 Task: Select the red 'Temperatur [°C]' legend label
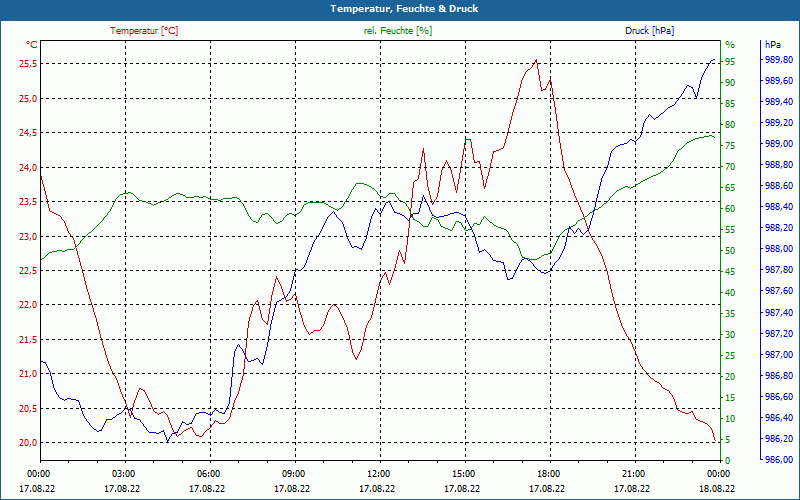pos(144,31)
